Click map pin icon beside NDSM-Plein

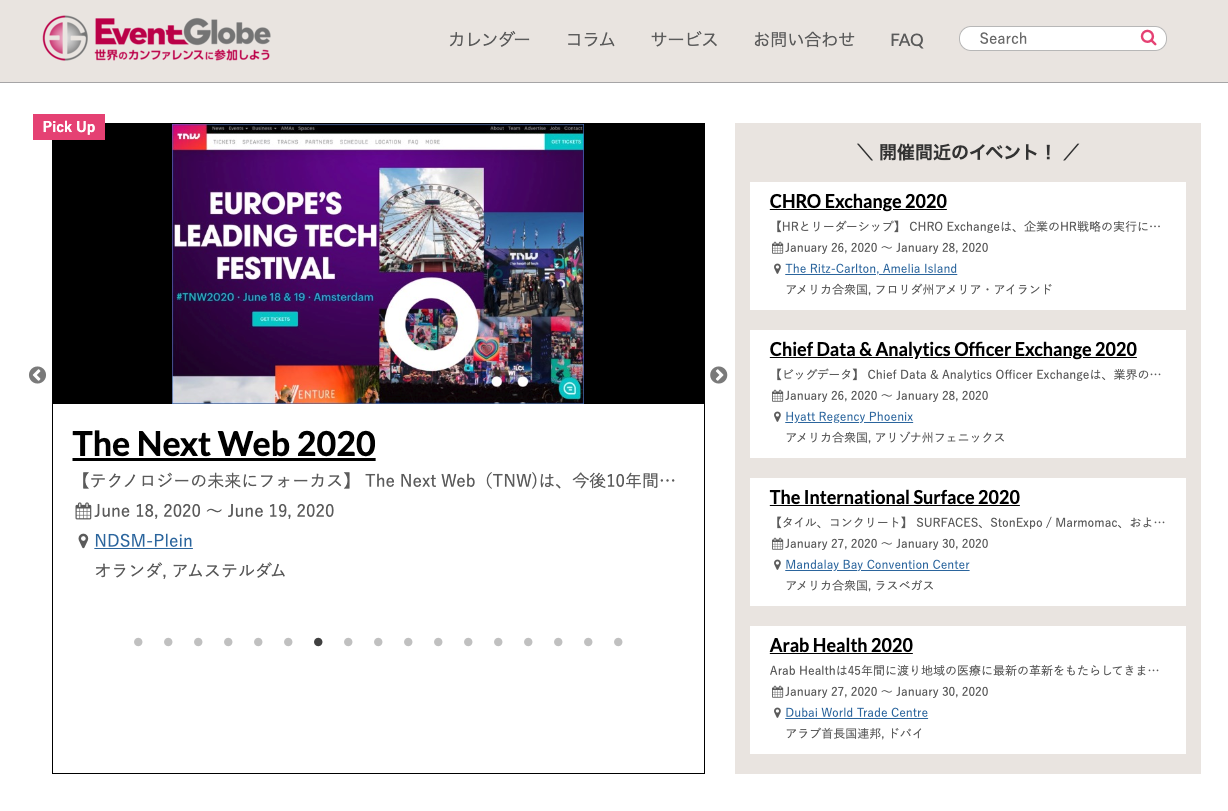pyautogui.click(x=83, y=541)
